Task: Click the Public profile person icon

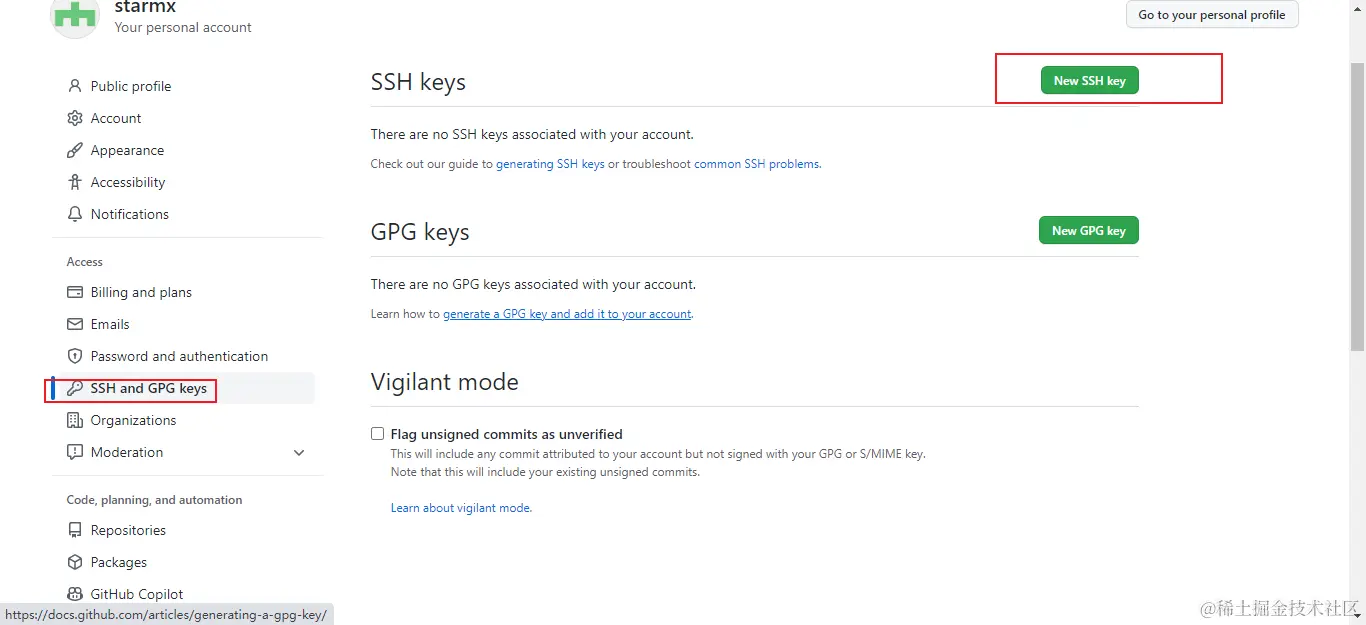Action: point(75,86)
